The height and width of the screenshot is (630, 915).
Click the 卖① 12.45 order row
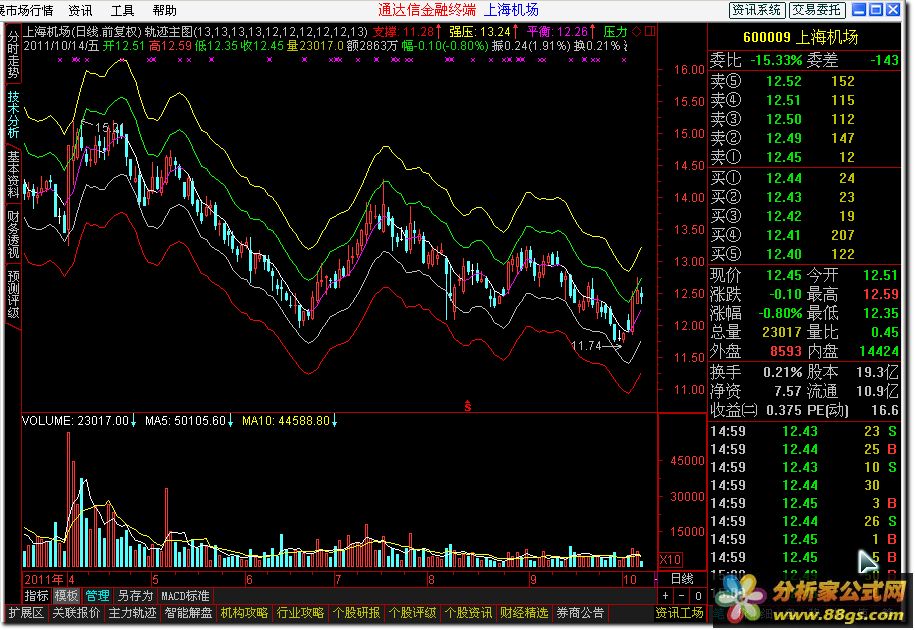pos(804,157)
